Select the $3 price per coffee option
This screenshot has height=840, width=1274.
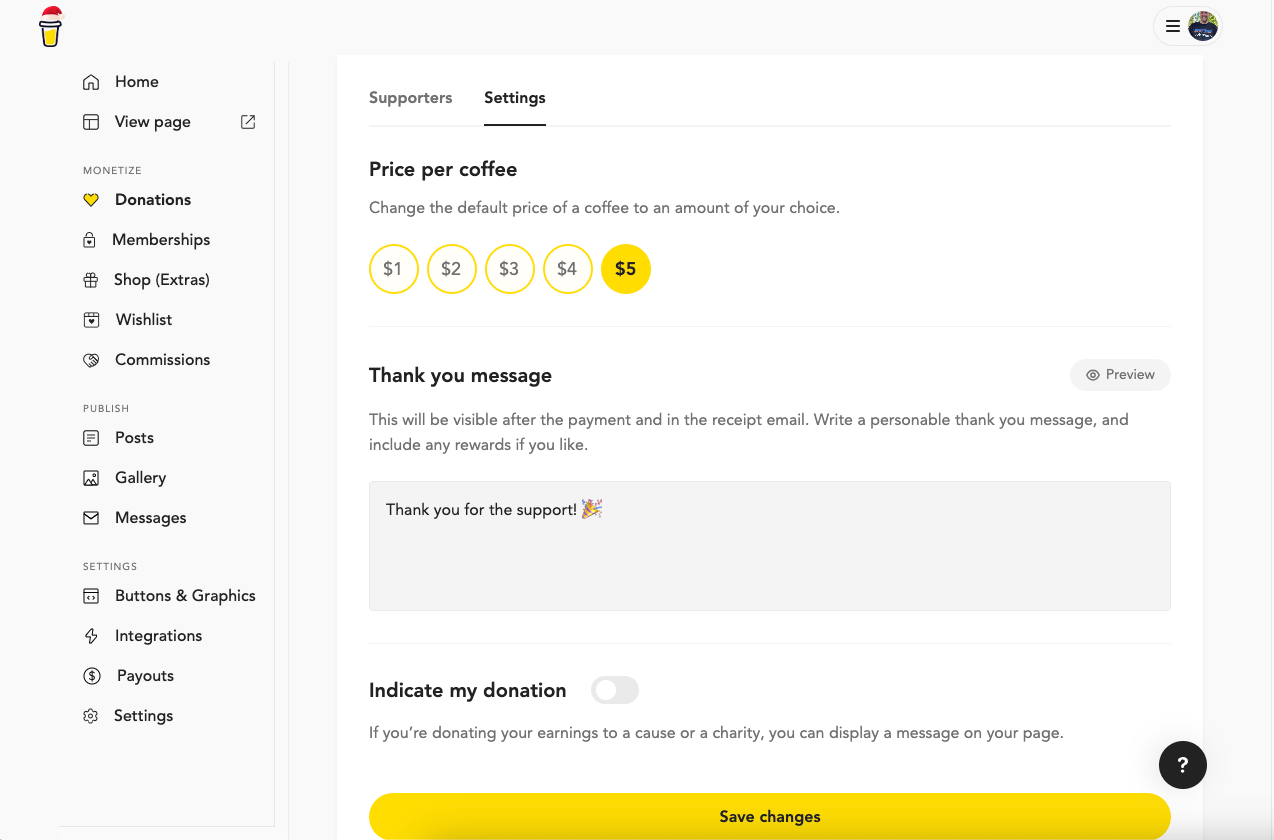[509, 269]
